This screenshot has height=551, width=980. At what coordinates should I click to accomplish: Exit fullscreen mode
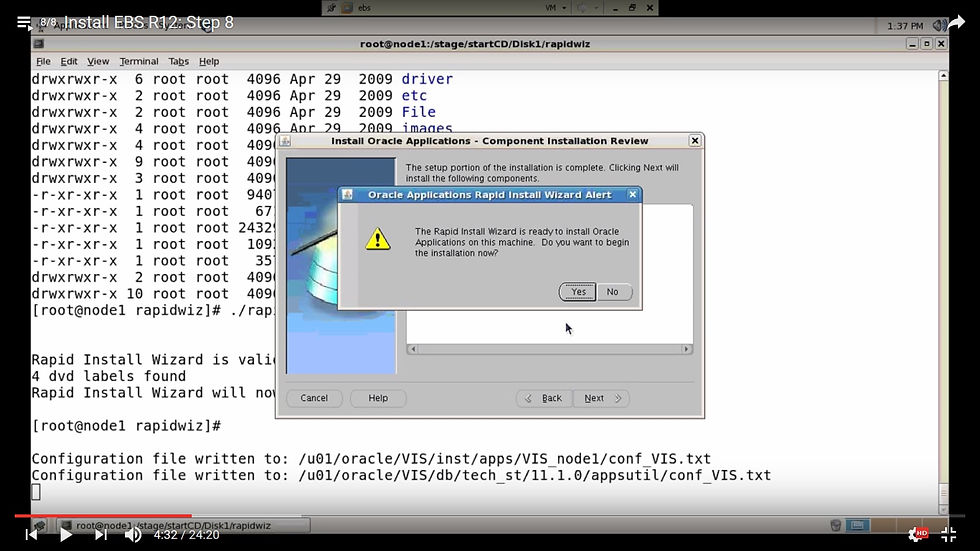949,534
